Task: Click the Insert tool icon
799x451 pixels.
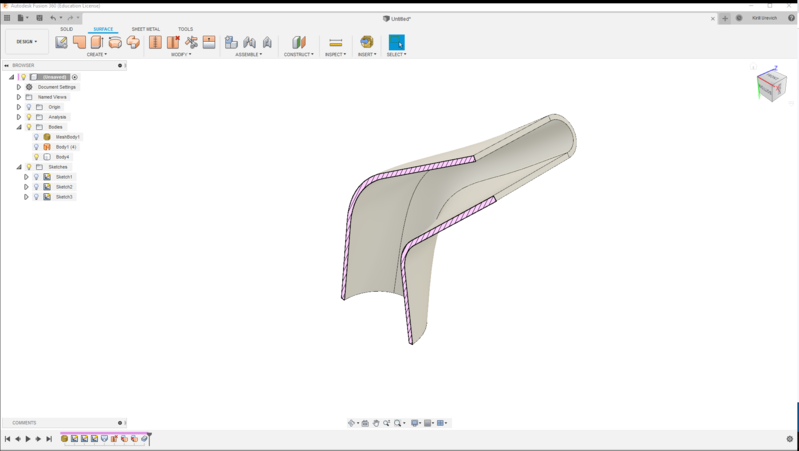Action: pyautogui.click(x=366, y=42)
